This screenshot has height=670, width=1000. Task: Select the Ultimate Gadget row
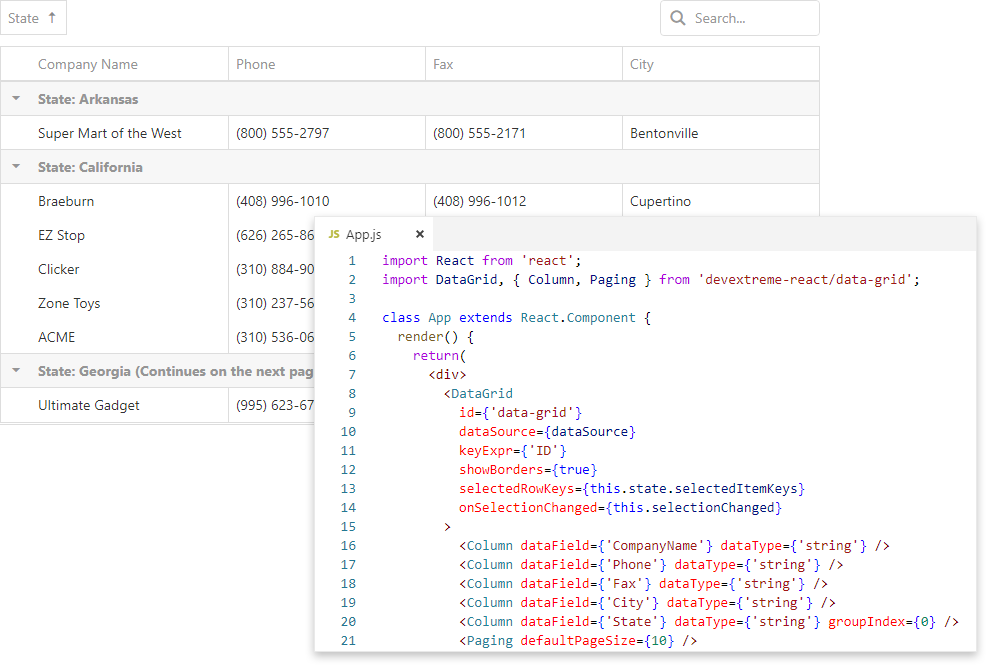tap(89, 405)
